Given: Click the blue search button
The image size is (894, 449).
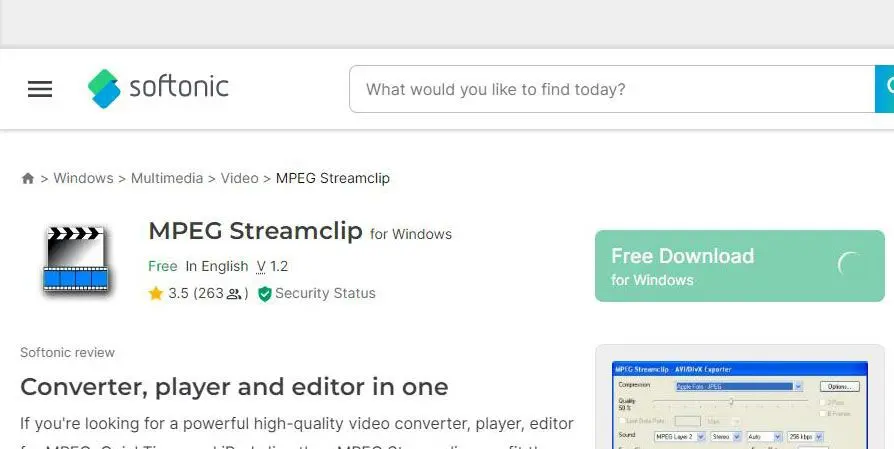Looking at the screenshot, I should tap(884, 89).
